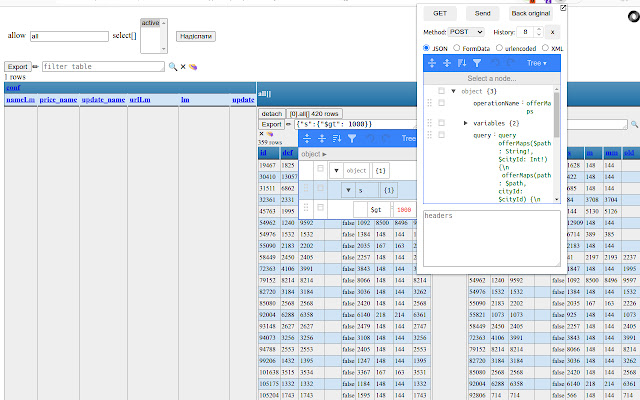Tick checkbox of root object {3} row
This screenshot has height=400, width=640.
(x=441, y=91)
